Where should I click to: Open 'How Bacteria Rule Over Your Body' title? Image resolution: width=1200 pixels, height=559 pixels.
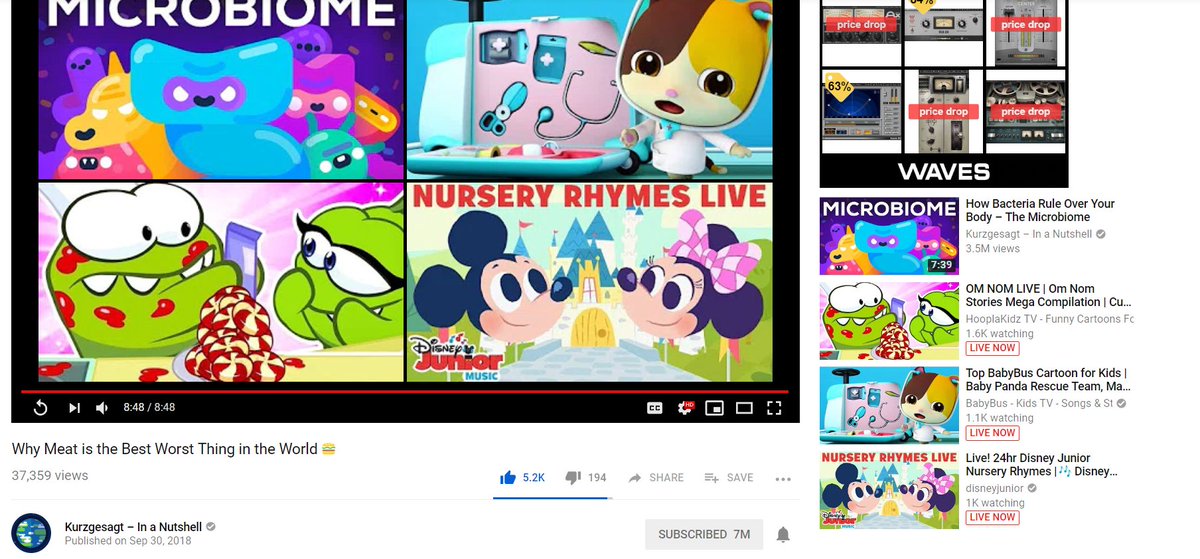tap(1040, 210)
